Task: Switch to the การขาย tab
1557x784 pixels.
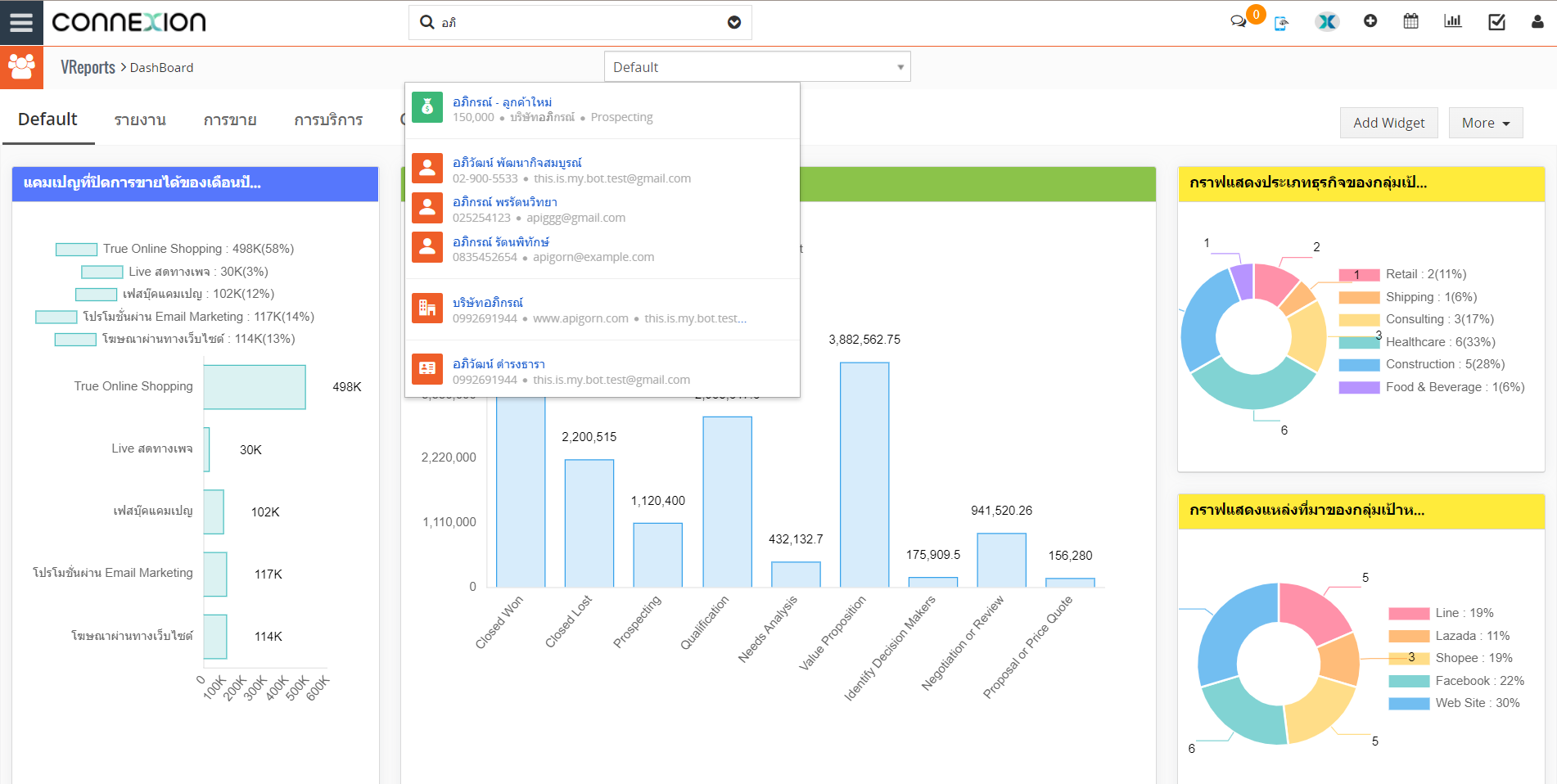Action: click(x=230, y=120)
